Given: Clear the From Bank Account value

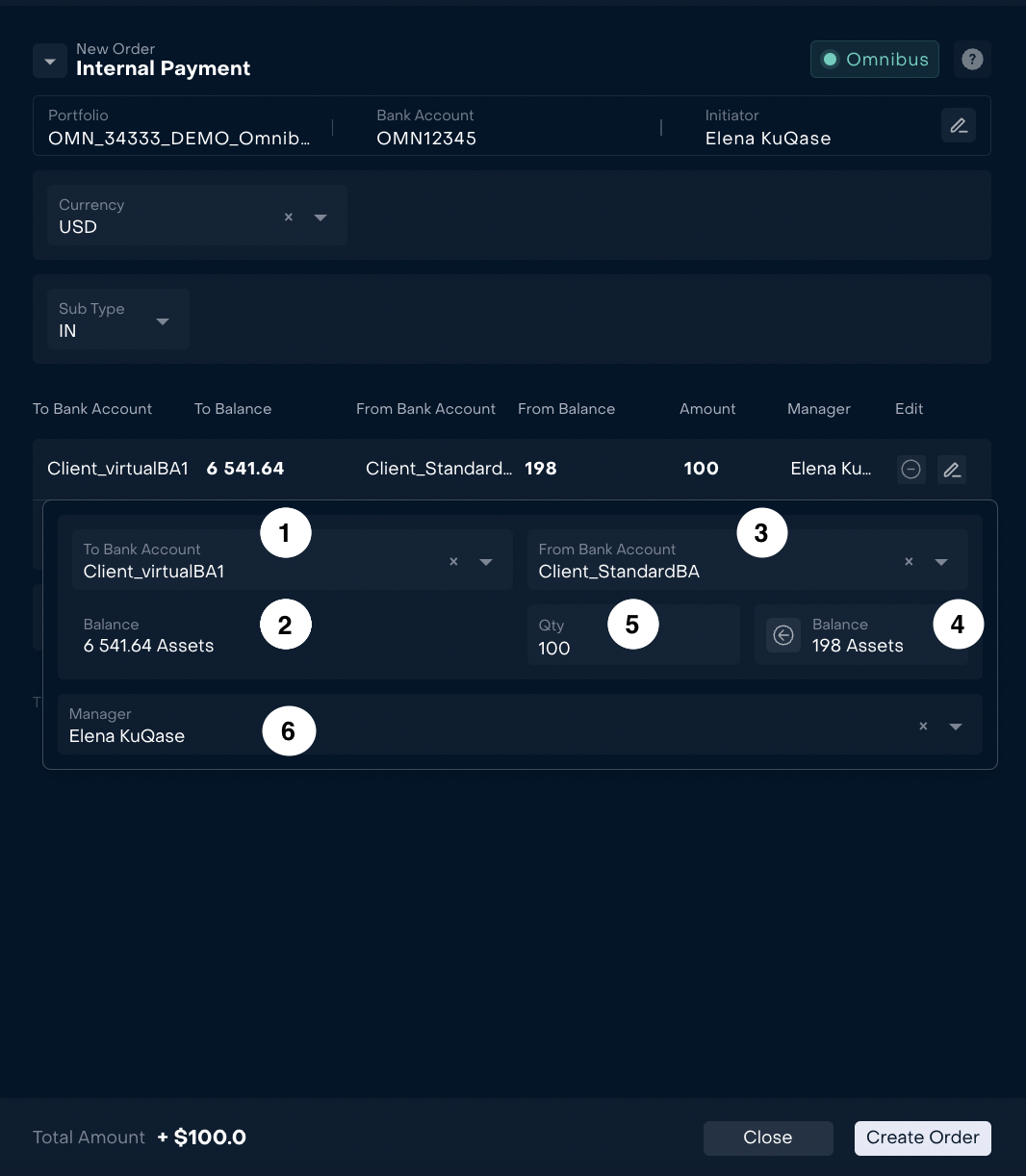Looking at the screenshot, I should [909, 562].
